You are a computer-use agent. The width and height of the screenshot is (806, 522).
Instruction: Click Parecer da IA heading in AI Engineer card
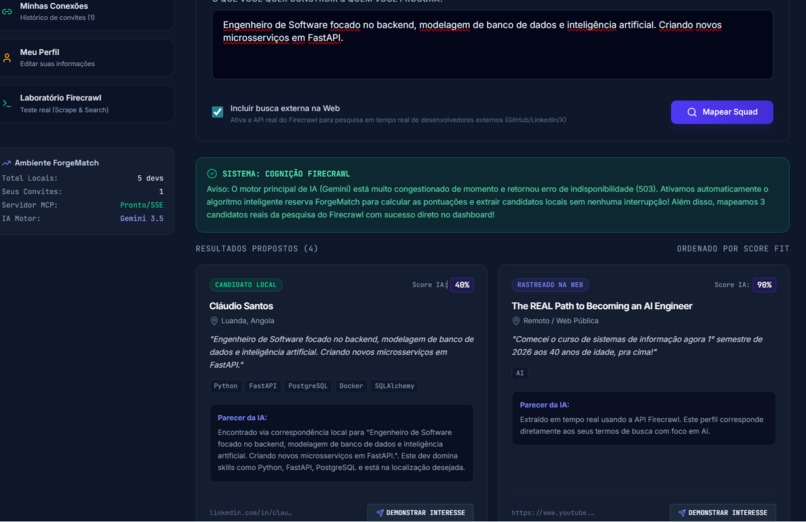(x=544, y=405)
